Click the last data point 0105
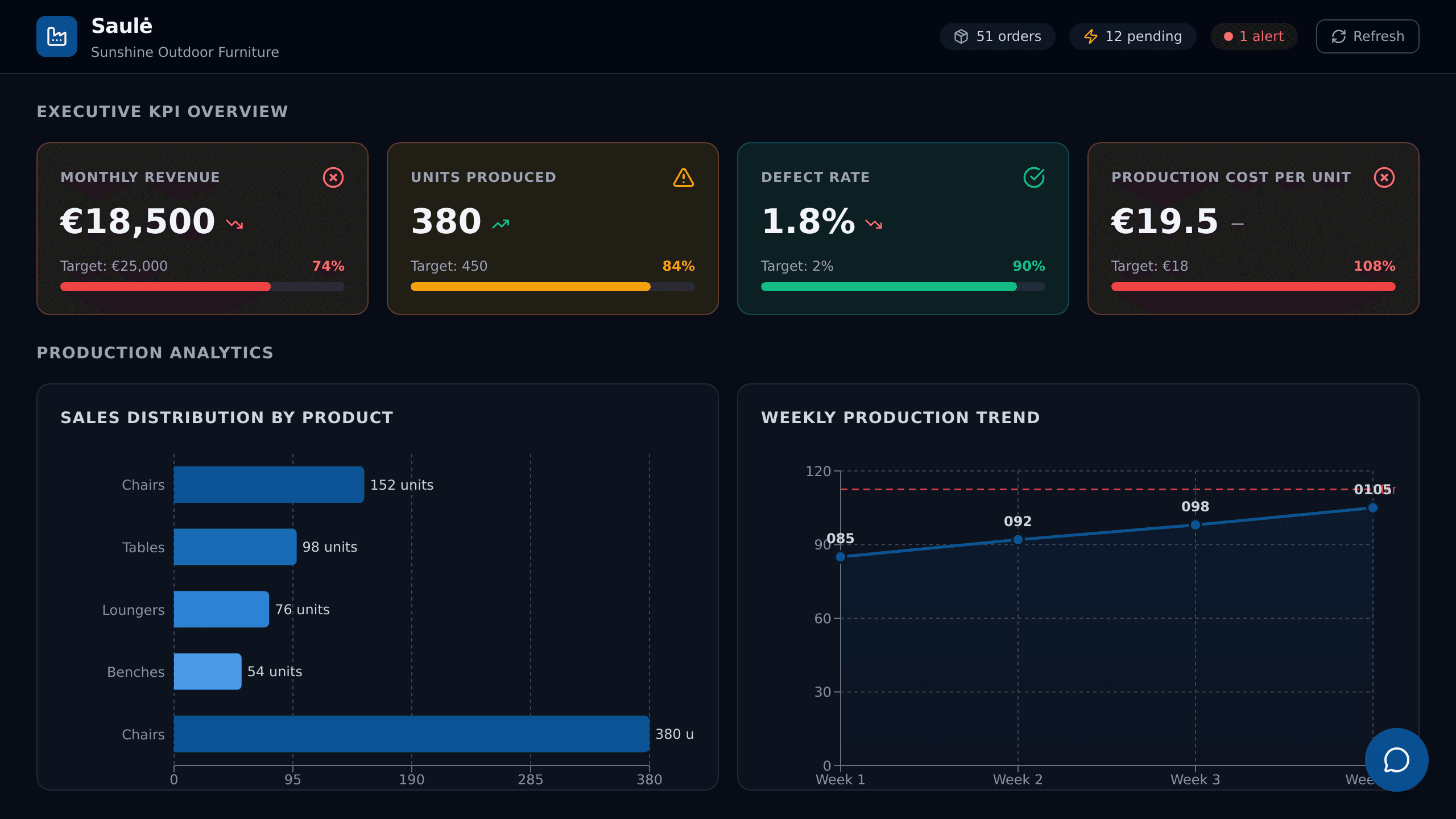This screenshot has height=819, width=1456. (x=1373, y=508)
